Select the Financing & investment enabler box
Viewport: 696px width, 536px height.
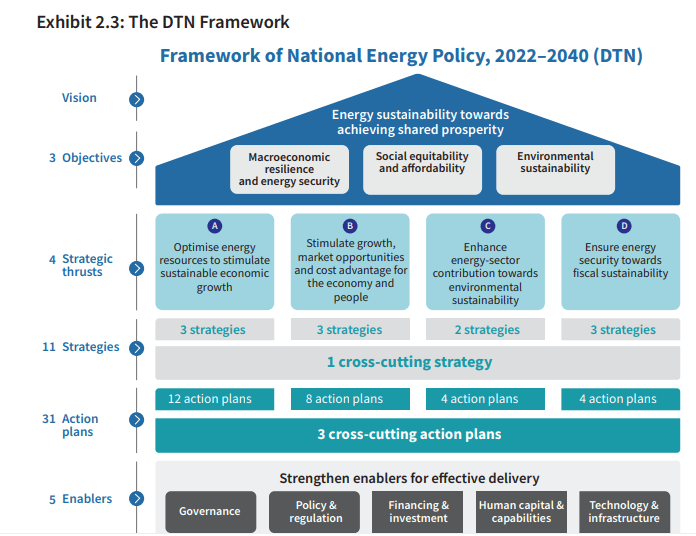[x=418, y=512]
